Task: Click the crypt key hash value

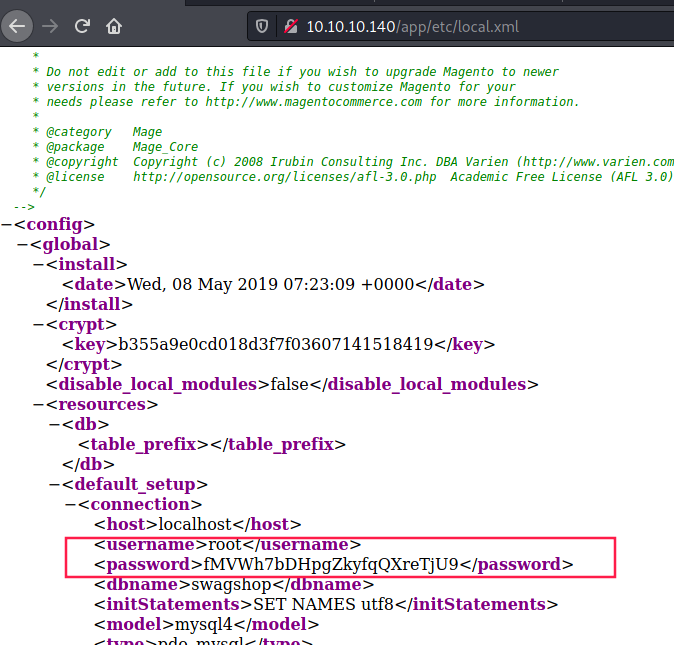Action: (x=285, y=344)
